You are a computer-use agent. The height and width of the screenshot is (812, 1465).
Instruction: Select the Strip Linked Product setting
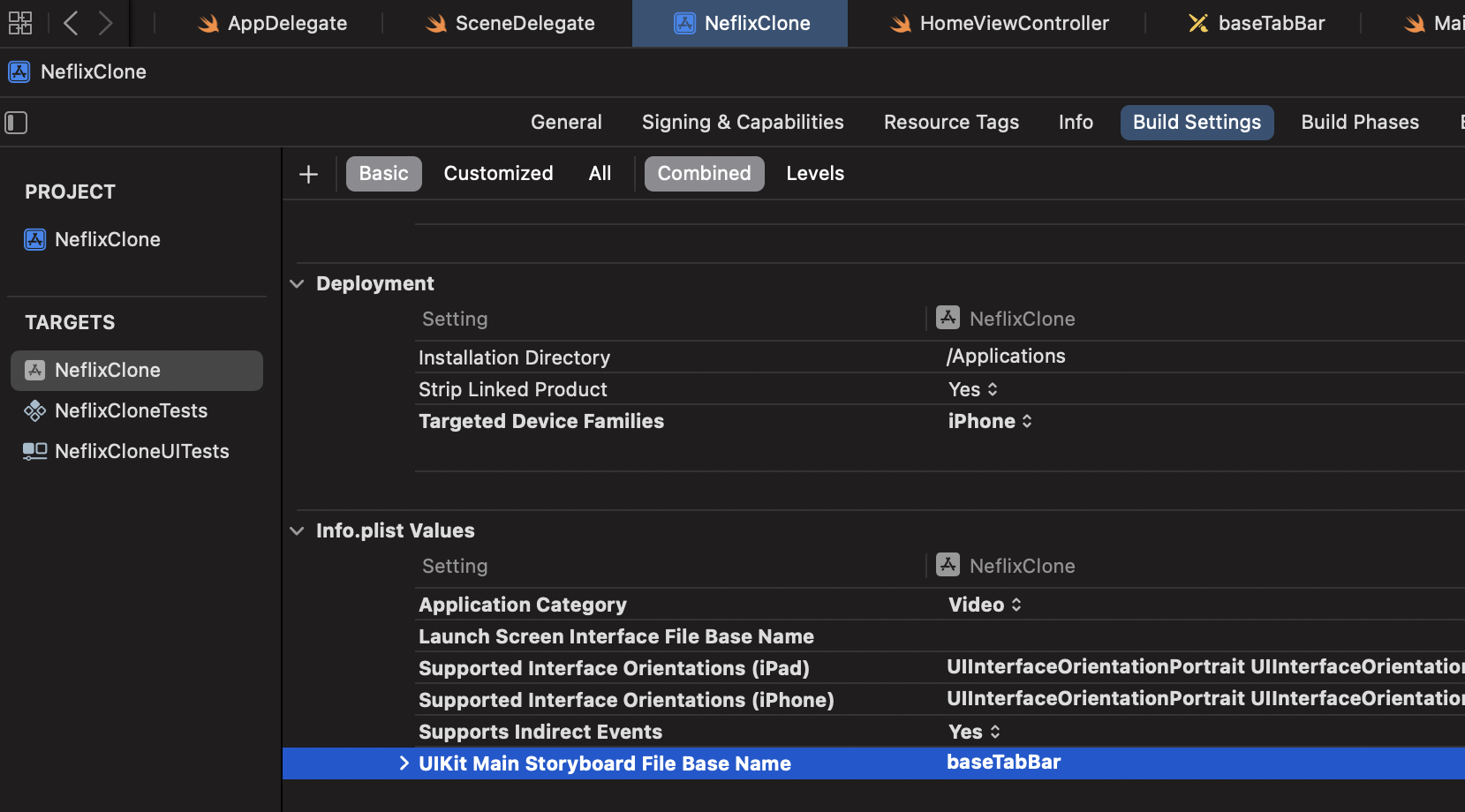click(x=513, y=389)
